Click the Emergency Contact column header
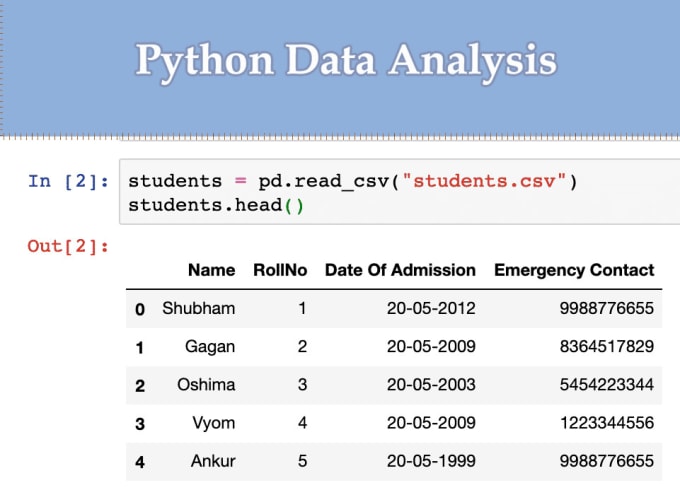Screen dimensions: 680x495 [574, 270]
